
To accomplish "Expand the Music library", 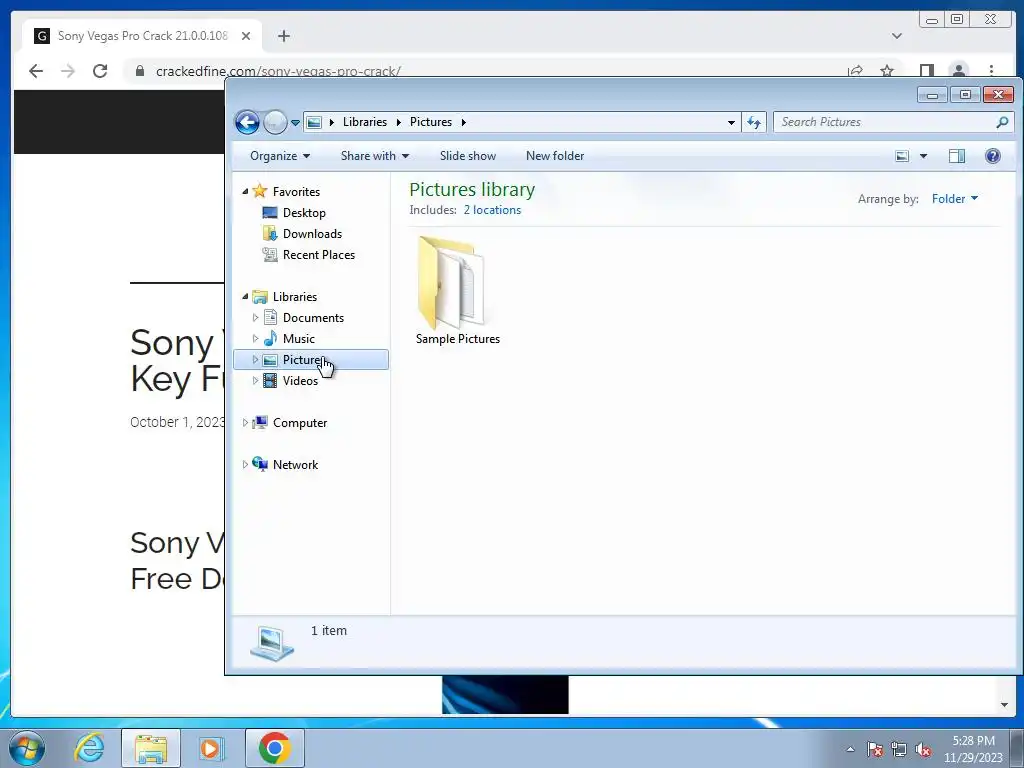I will click(x=255, y=339).
